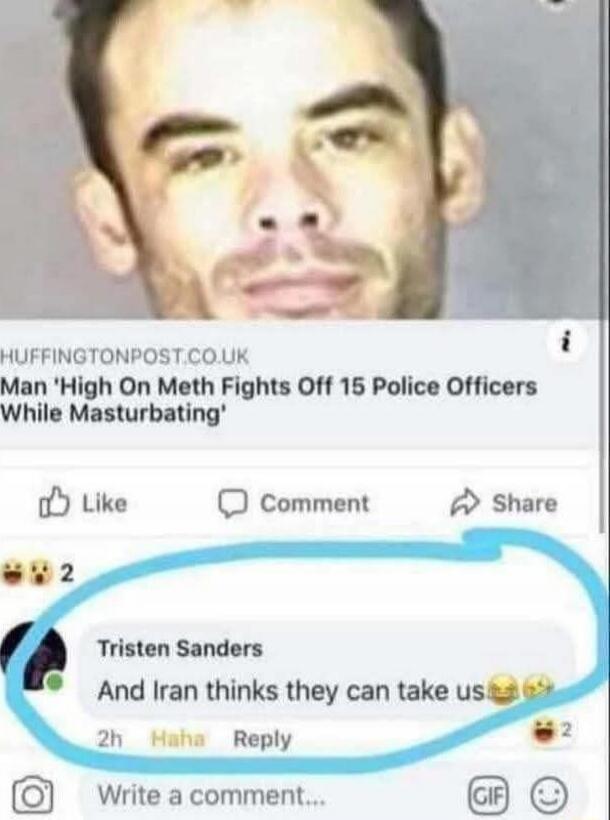610x820 pixels.
Task: Click the Share arrow icon
Action: pos(465,503)
